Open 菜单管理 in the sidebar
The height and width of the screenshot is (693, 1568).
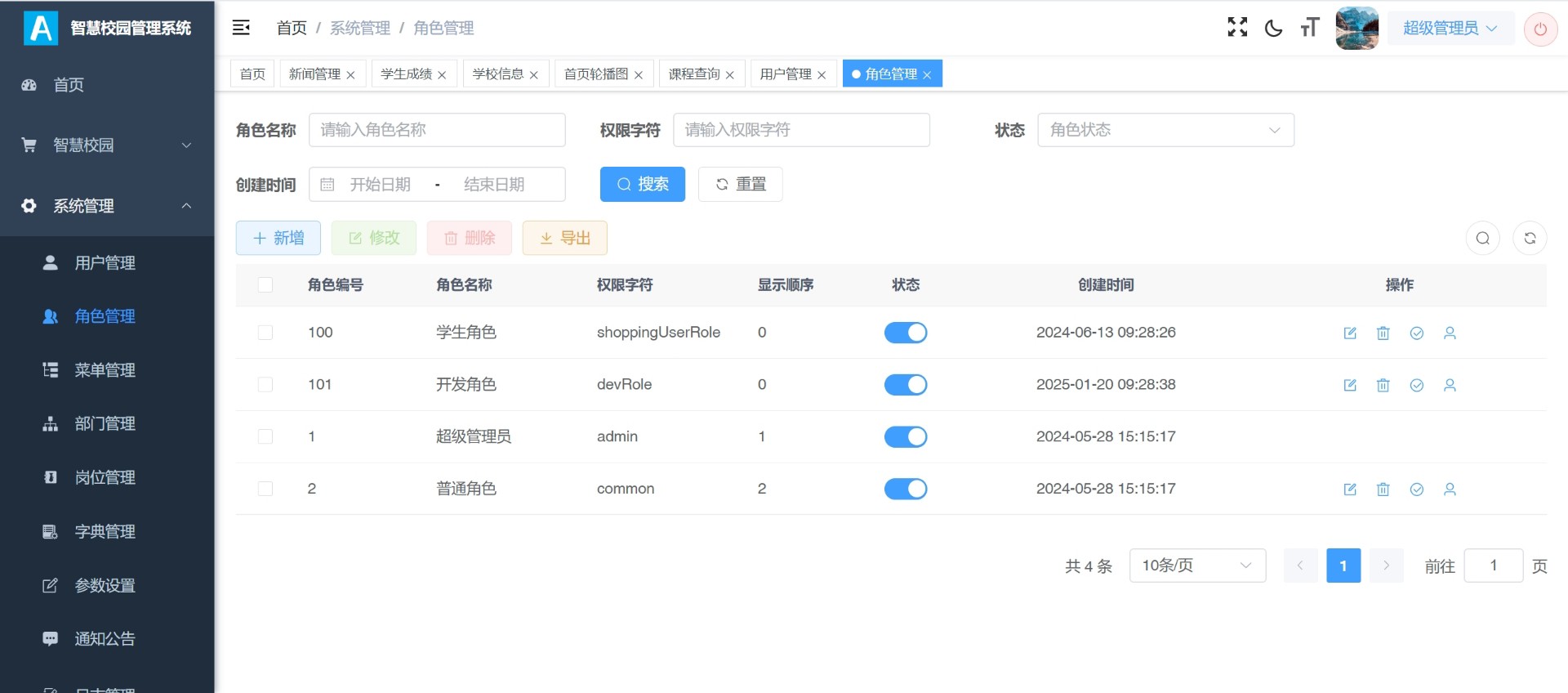105,370
